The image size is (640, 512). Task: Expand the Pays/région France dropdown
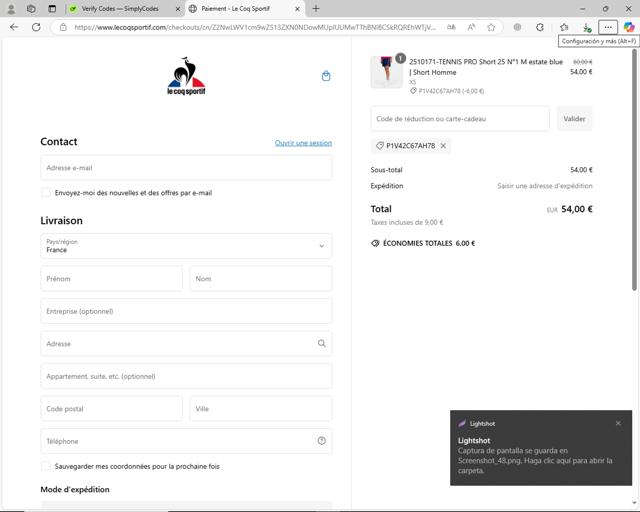(x=186, y=246)
